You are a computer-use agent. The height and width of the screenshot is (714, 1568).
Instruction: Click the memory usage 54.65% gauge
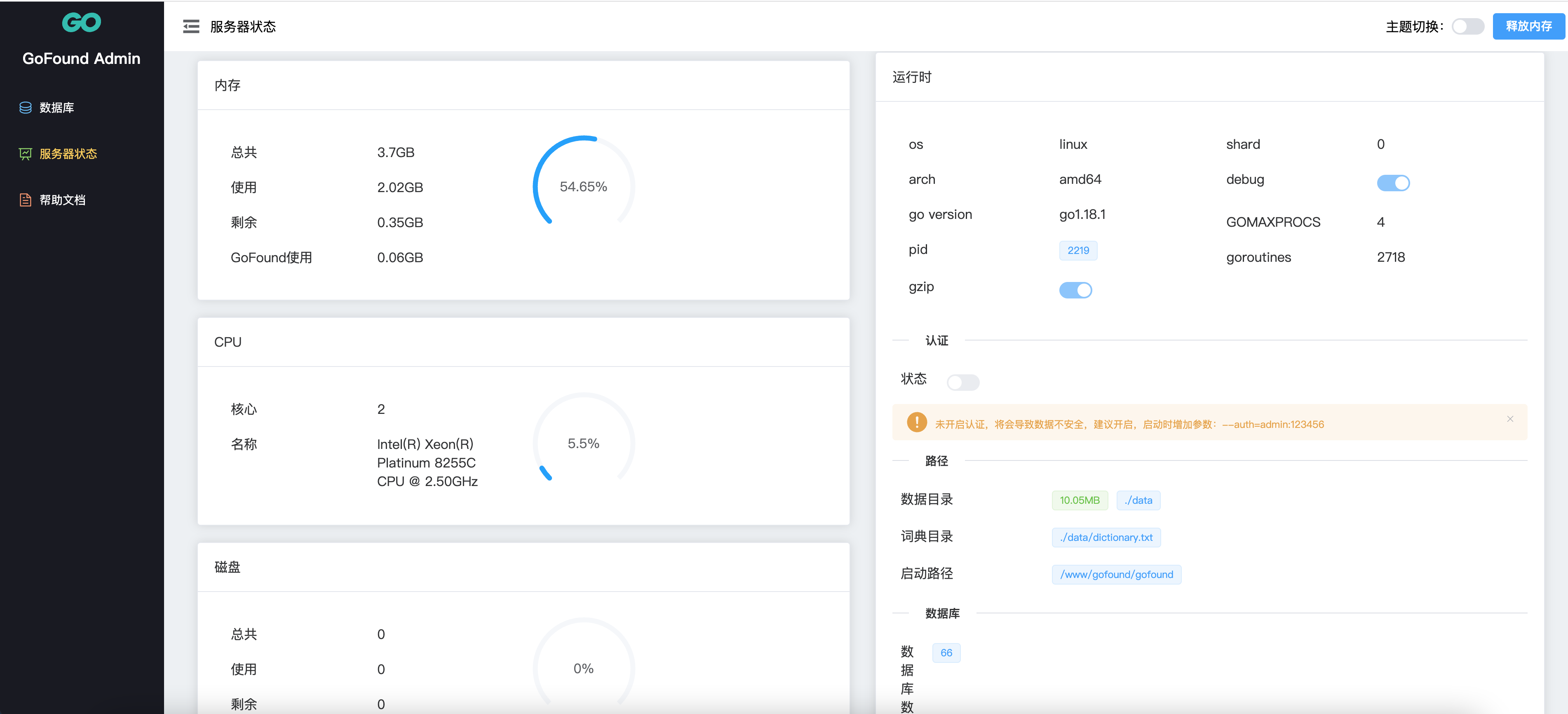(583, 186)
